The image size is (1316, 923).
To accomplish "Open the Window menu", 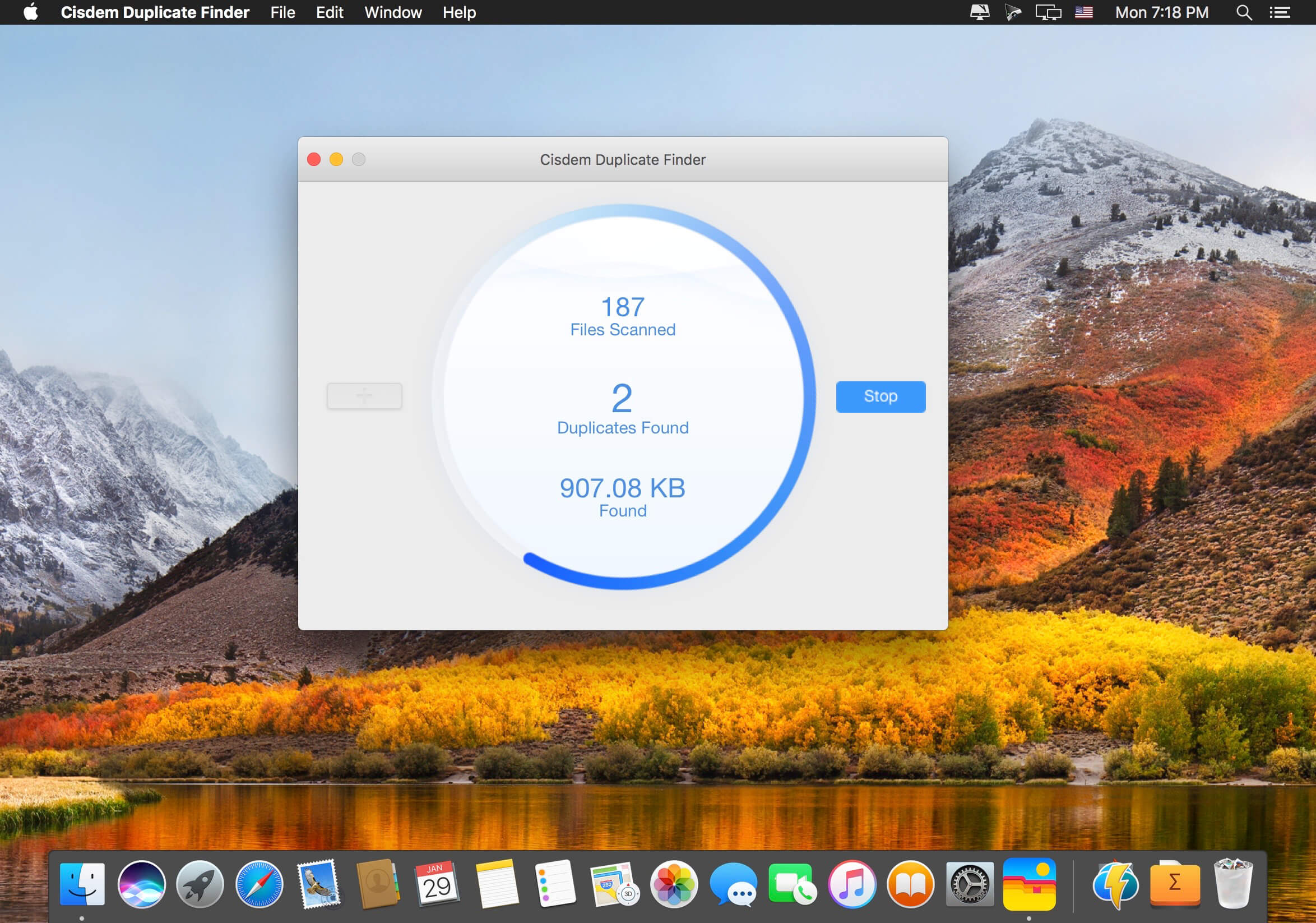I will pyautogui.click(x=393, y=12).
